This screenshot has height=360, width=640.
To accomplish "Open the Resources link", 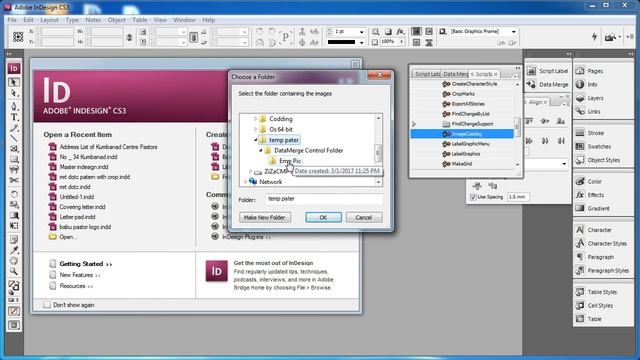I will [x=76, y=286].
